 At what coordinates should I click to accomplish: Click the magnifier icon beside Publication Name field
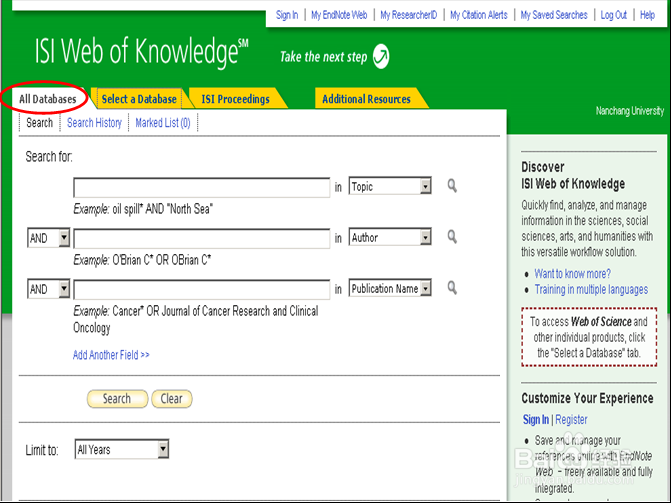452,288
